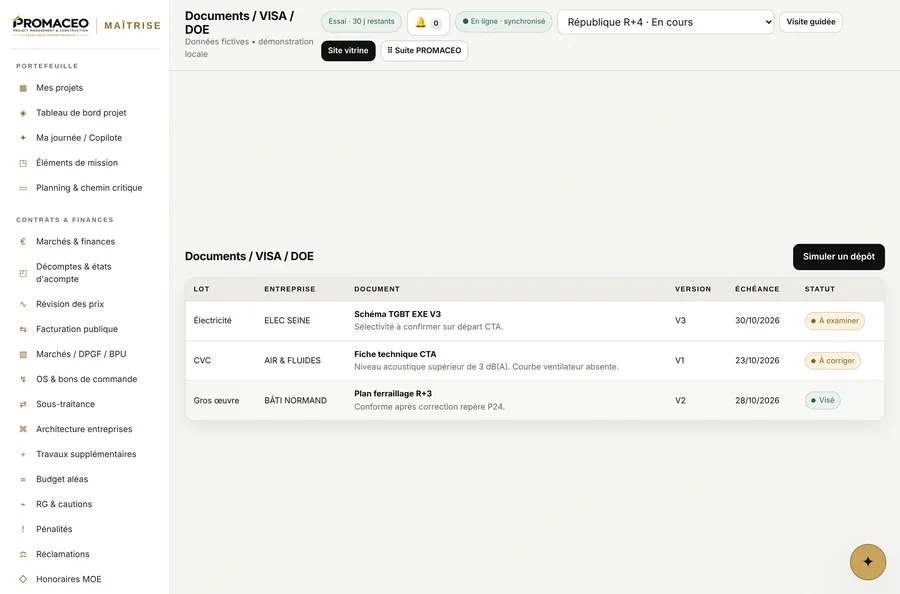Click the Visite guidée button

[x=810, y=22]
